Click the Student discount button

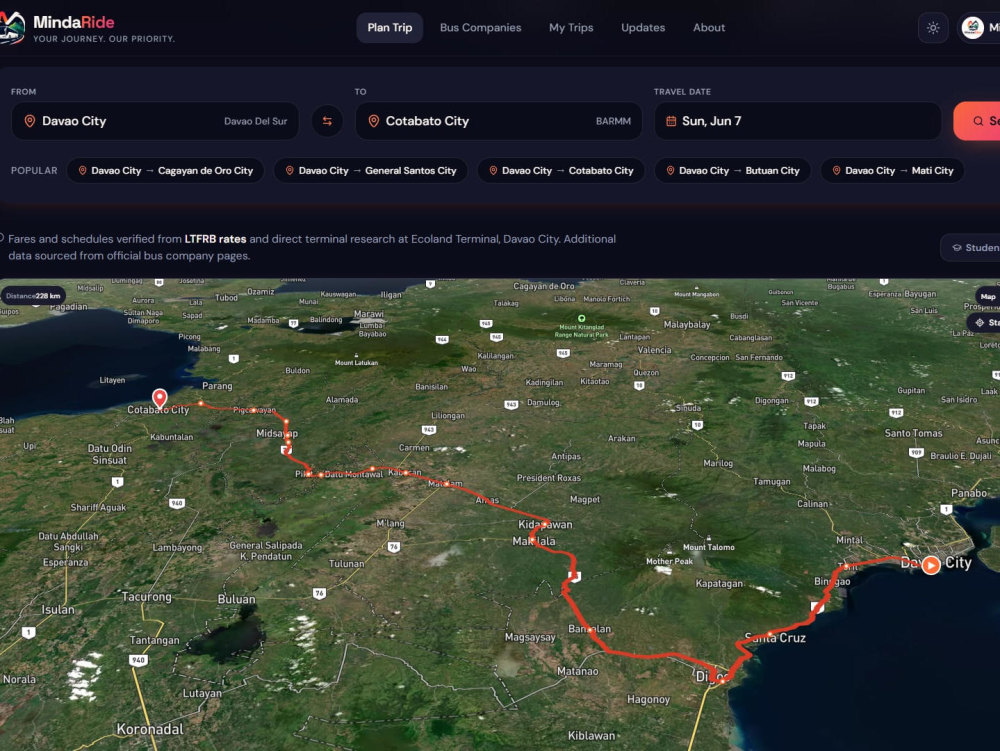(x=971, y=247)
